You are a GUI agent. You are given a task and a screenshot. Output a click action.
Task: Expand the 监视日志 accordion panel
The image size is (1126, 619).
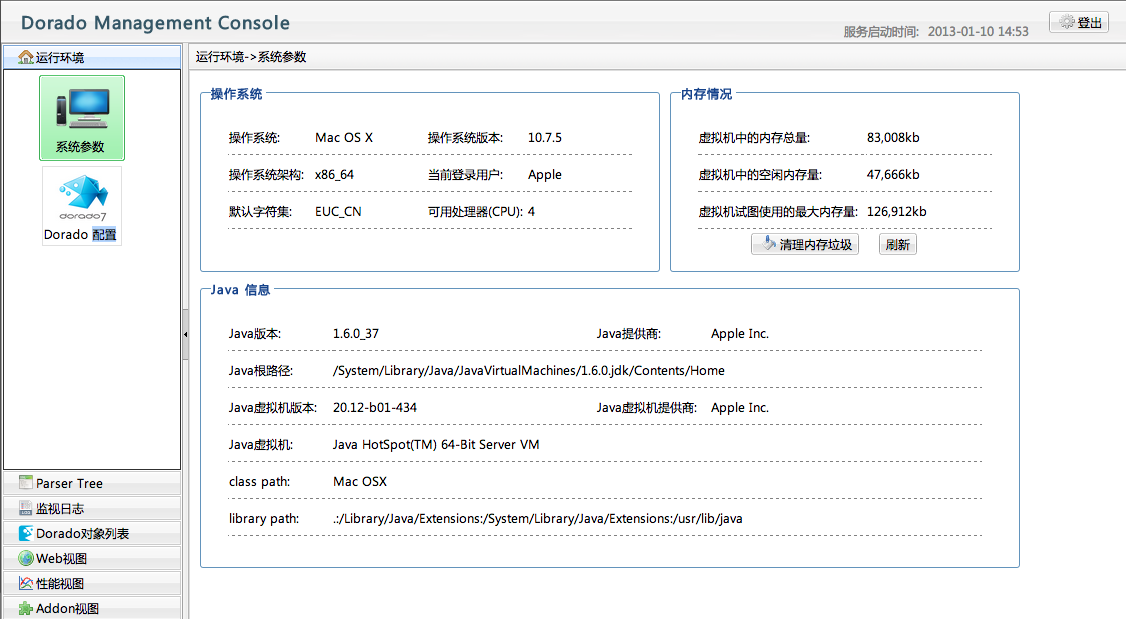92,508
